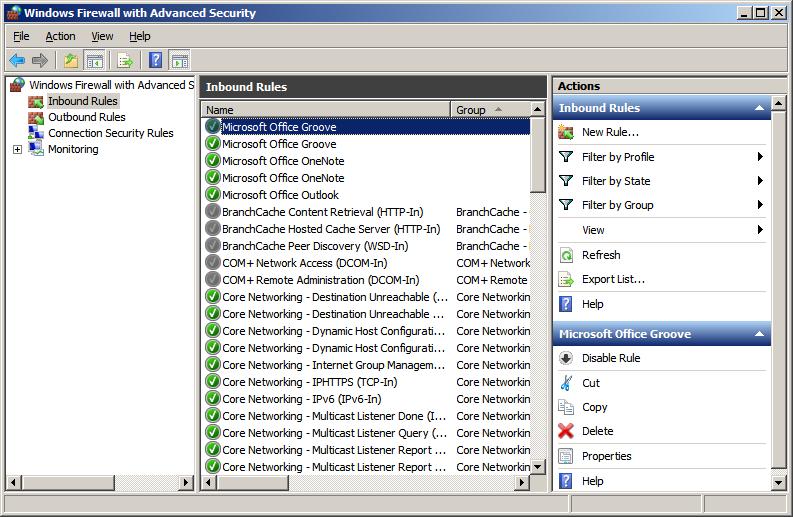
Task: Click the Refresh action link
Action: 601,255
